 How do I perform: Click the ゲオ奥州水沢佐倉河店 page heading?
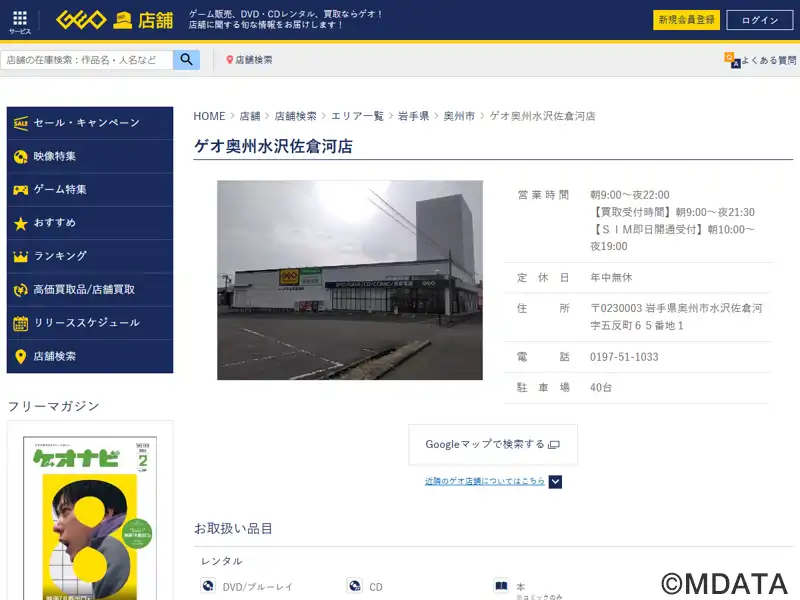click(x=273, y=146)
